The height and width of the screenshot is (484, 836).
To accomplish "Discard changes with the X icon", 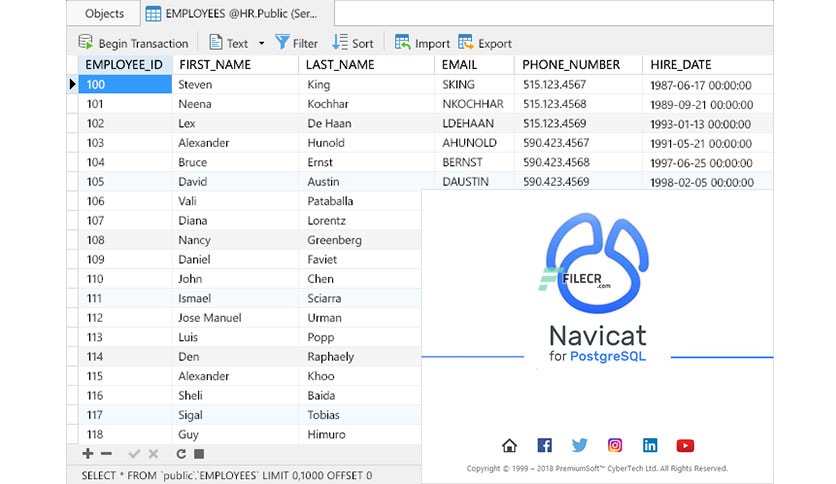I will point(154,454).
